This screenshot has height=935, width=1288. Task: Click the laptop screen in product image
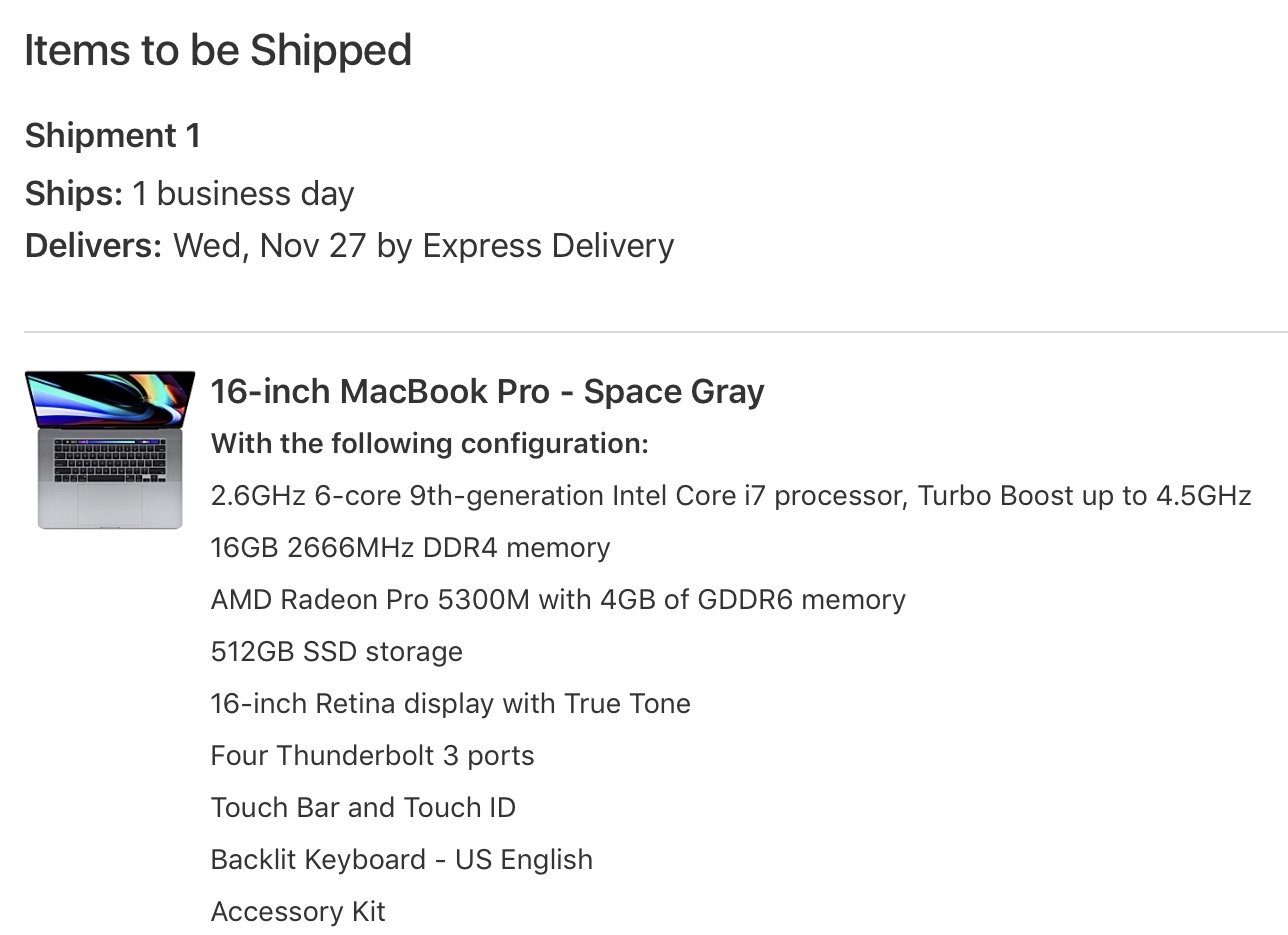click(x=110, y=398)
